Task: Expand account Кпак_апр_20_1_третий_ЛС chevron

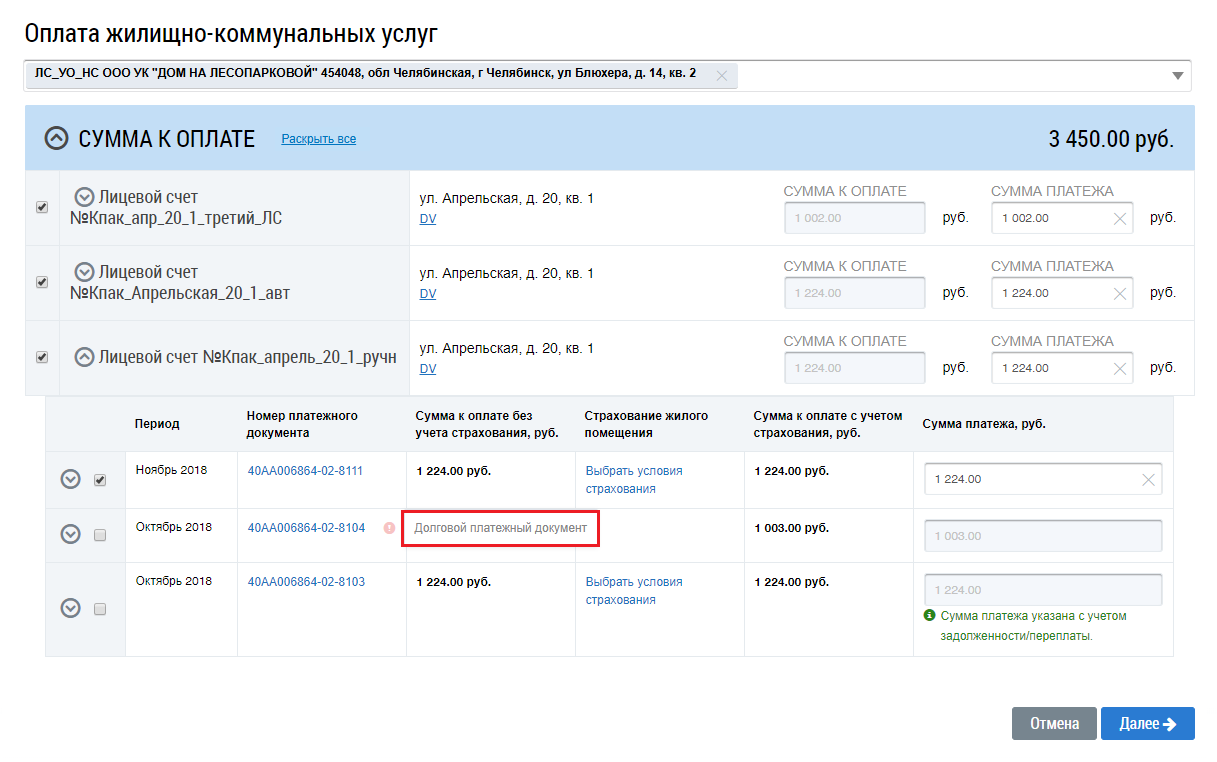Action: click(x=85, y=197)
